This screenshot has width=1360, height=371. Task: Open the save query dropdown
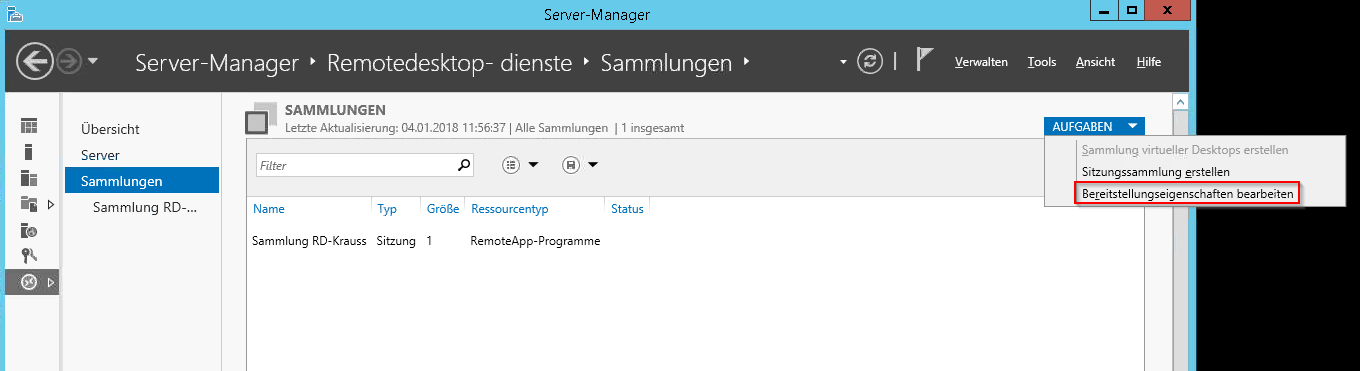(580, 165)
